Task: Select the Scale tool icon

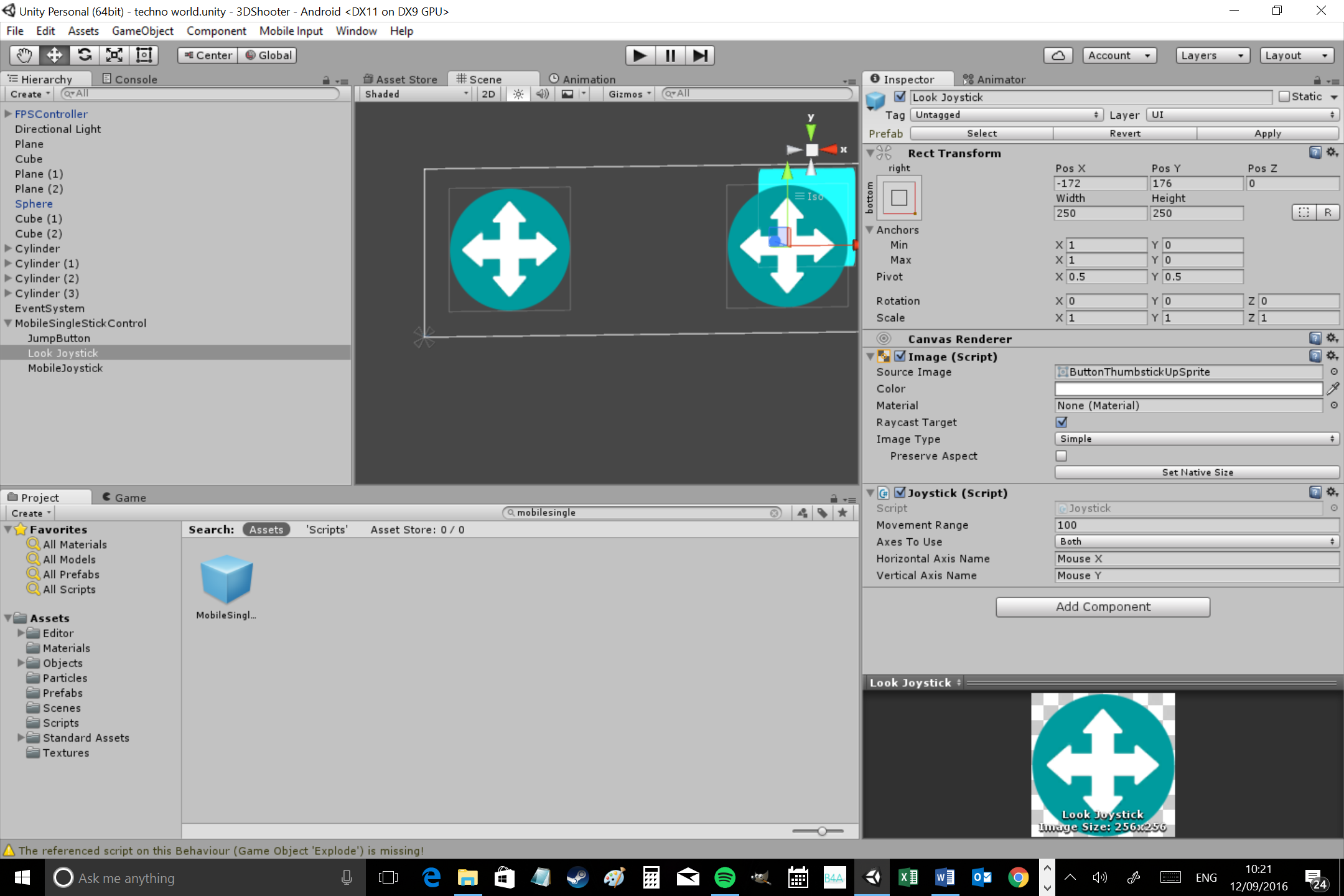Action: 114,55
